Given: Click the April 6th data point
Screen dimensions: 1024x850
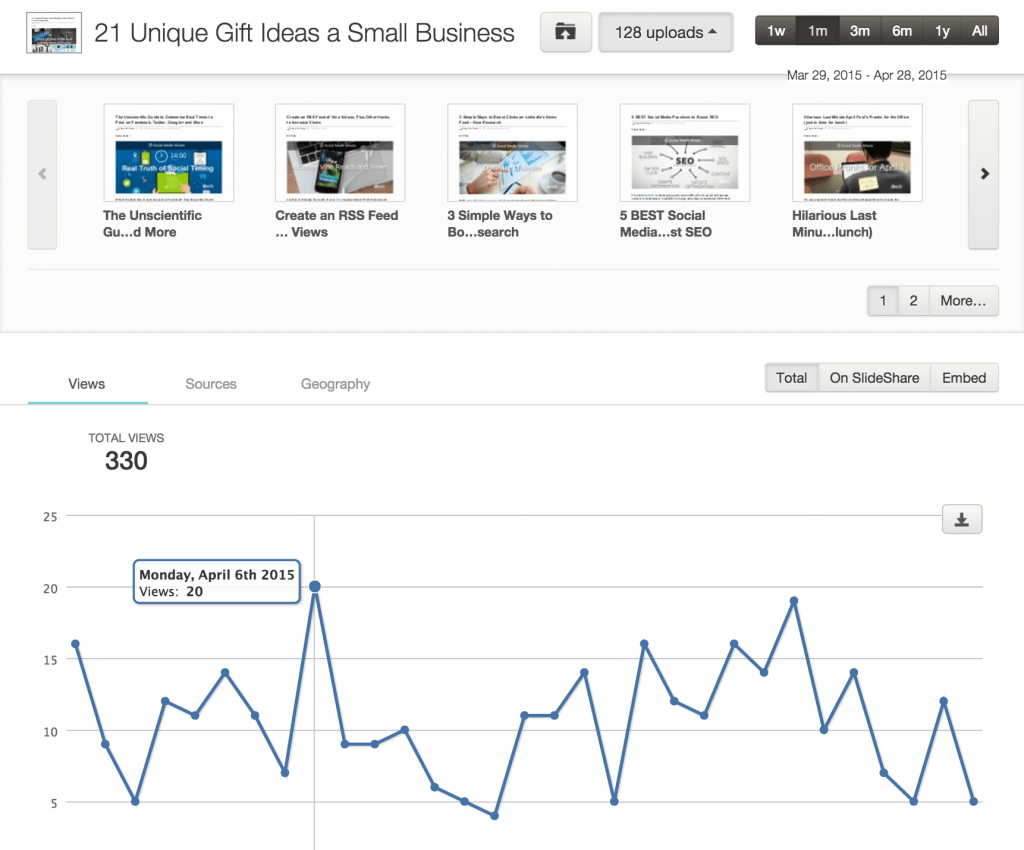Looking at the screenshot, I should 315,587.
